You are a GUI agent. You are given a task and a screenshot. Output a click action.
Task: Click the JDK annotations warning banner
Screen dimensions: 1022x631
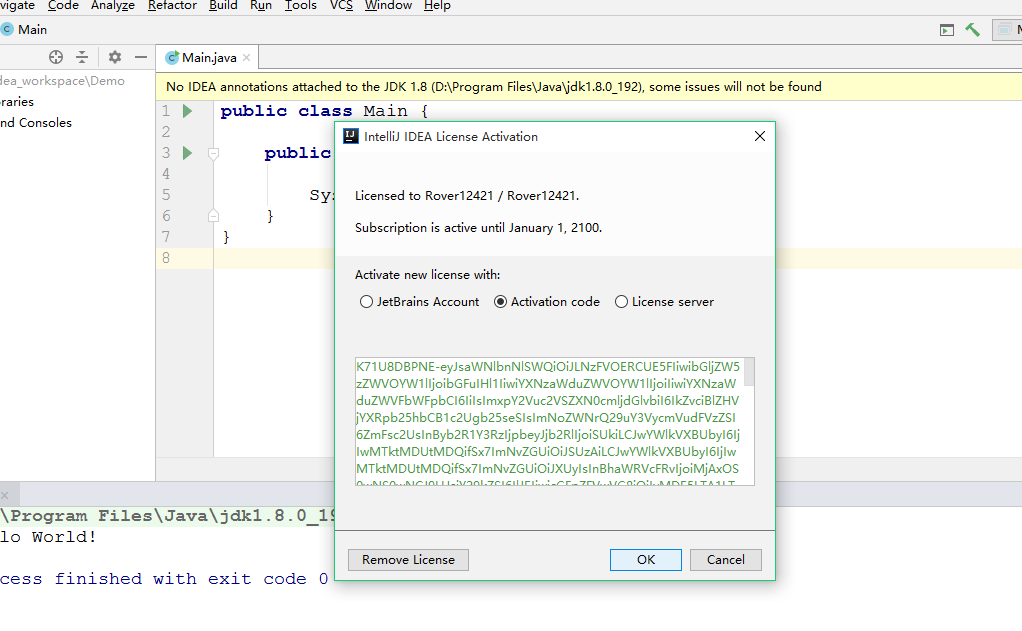click(x=589, y=87)
